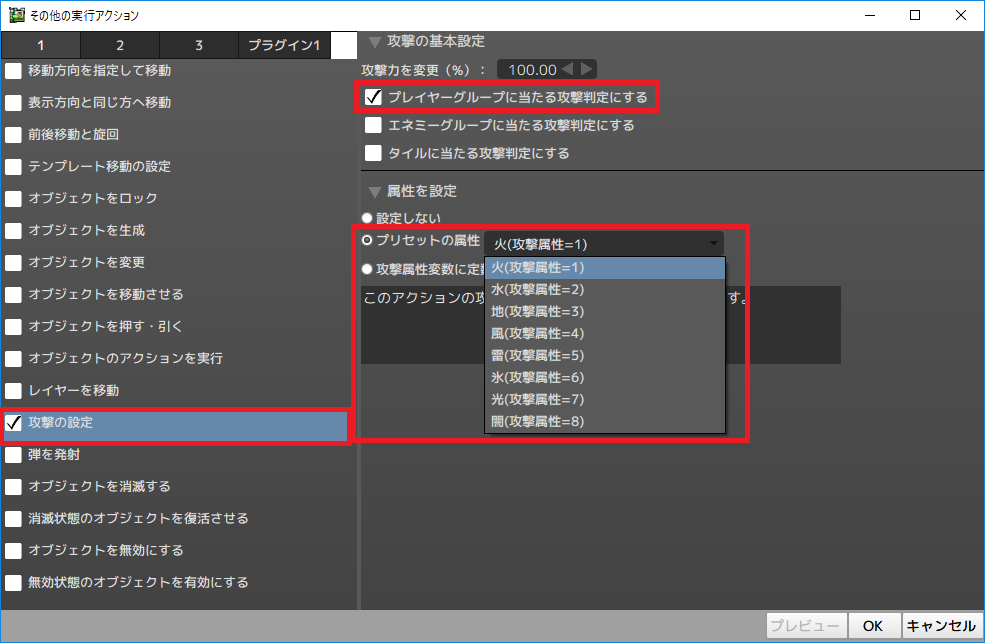Select 設定しない radio button
This screenshot has width=985, height=643.
tap(367, 218)
